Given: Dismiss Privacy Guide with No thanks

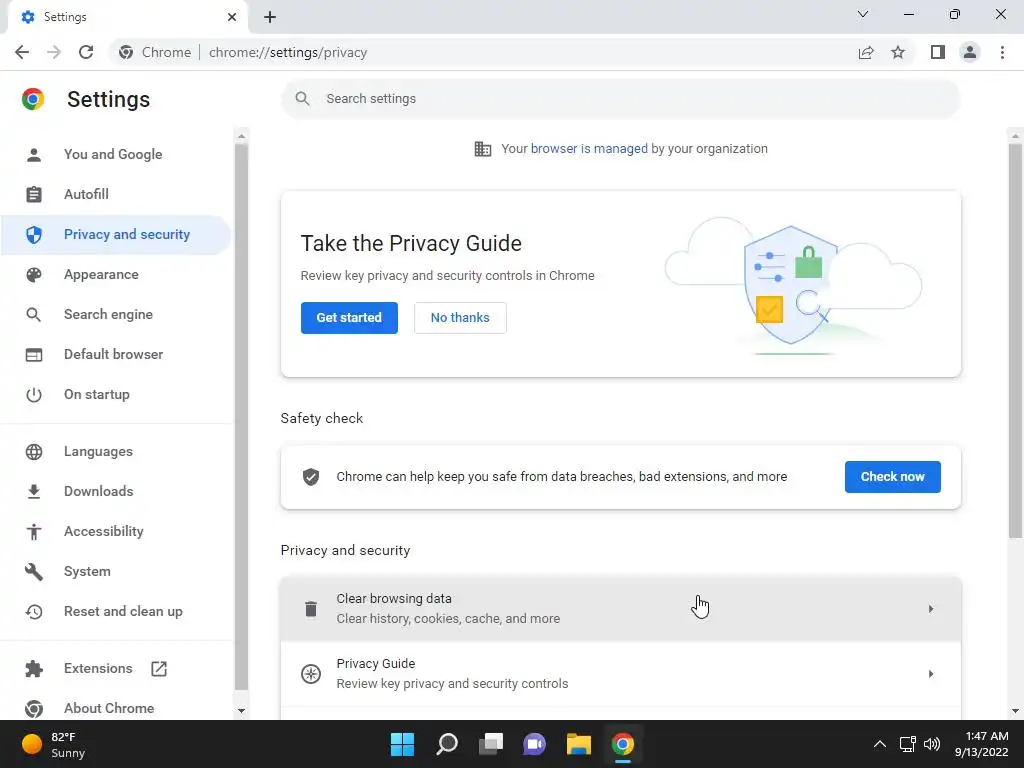Looking at the screenshot, I should tap(460, 317).
